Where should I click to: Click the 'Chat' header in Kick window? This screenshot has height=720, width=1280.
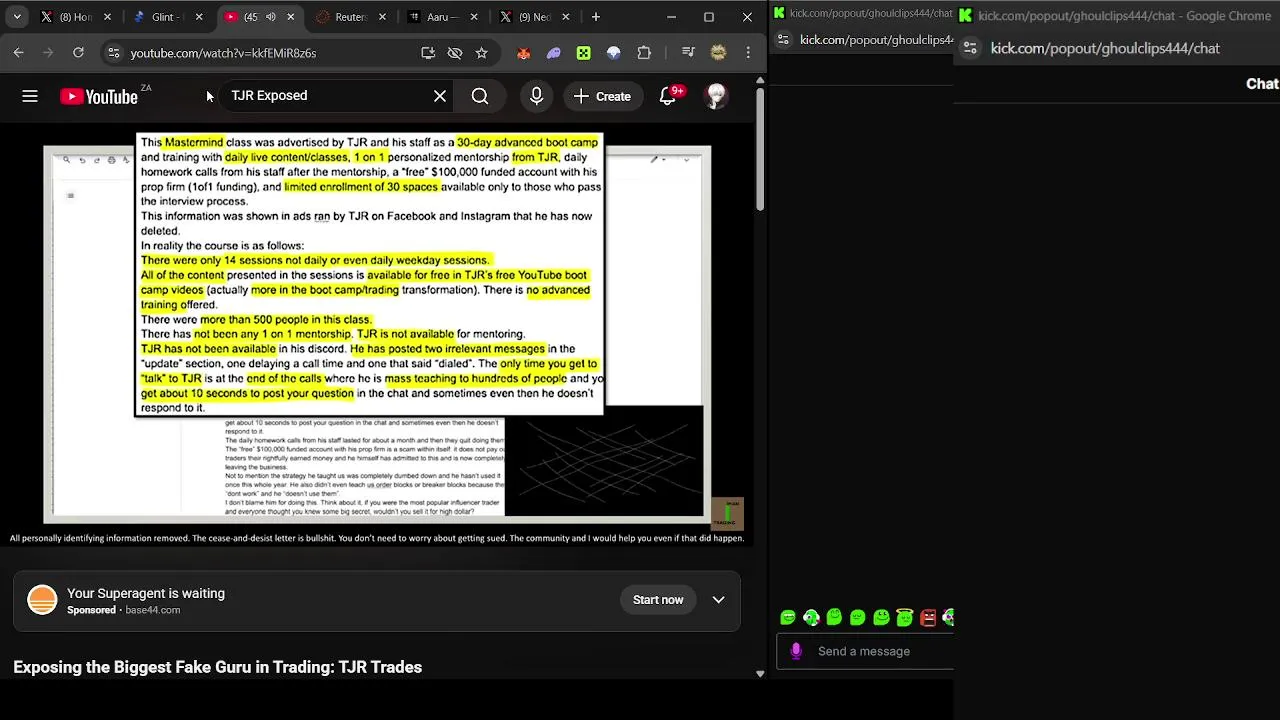coord(1262,84)
